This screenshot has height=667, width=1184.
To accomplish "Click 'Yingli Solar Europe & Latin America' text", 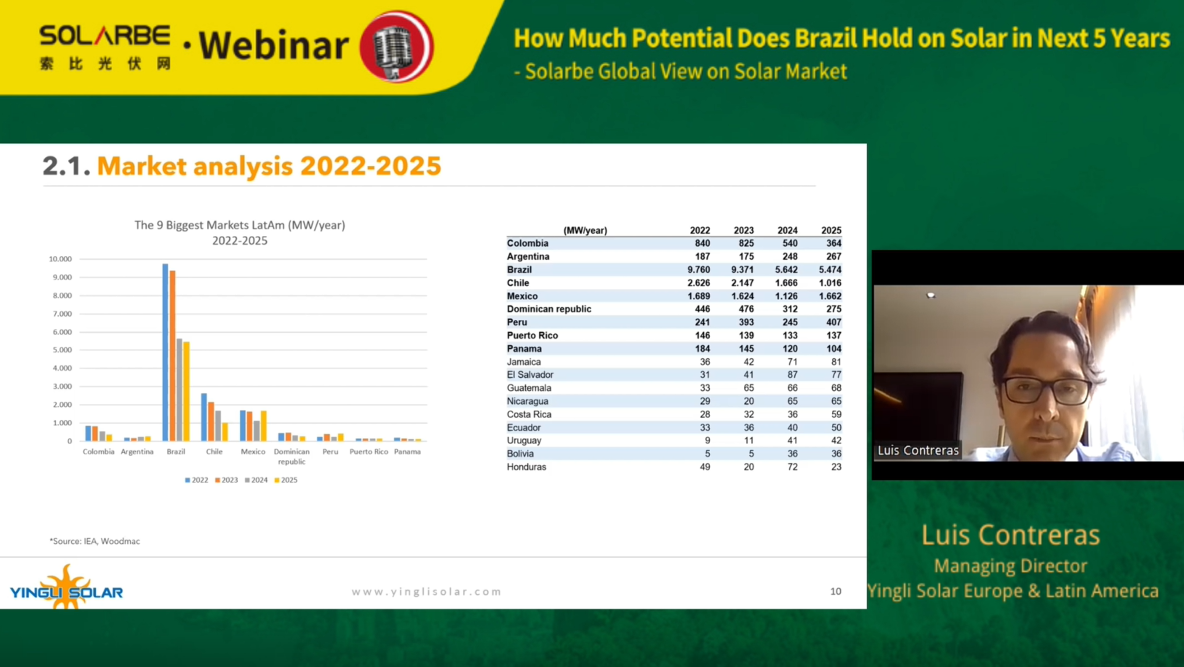I will 1013,591.
